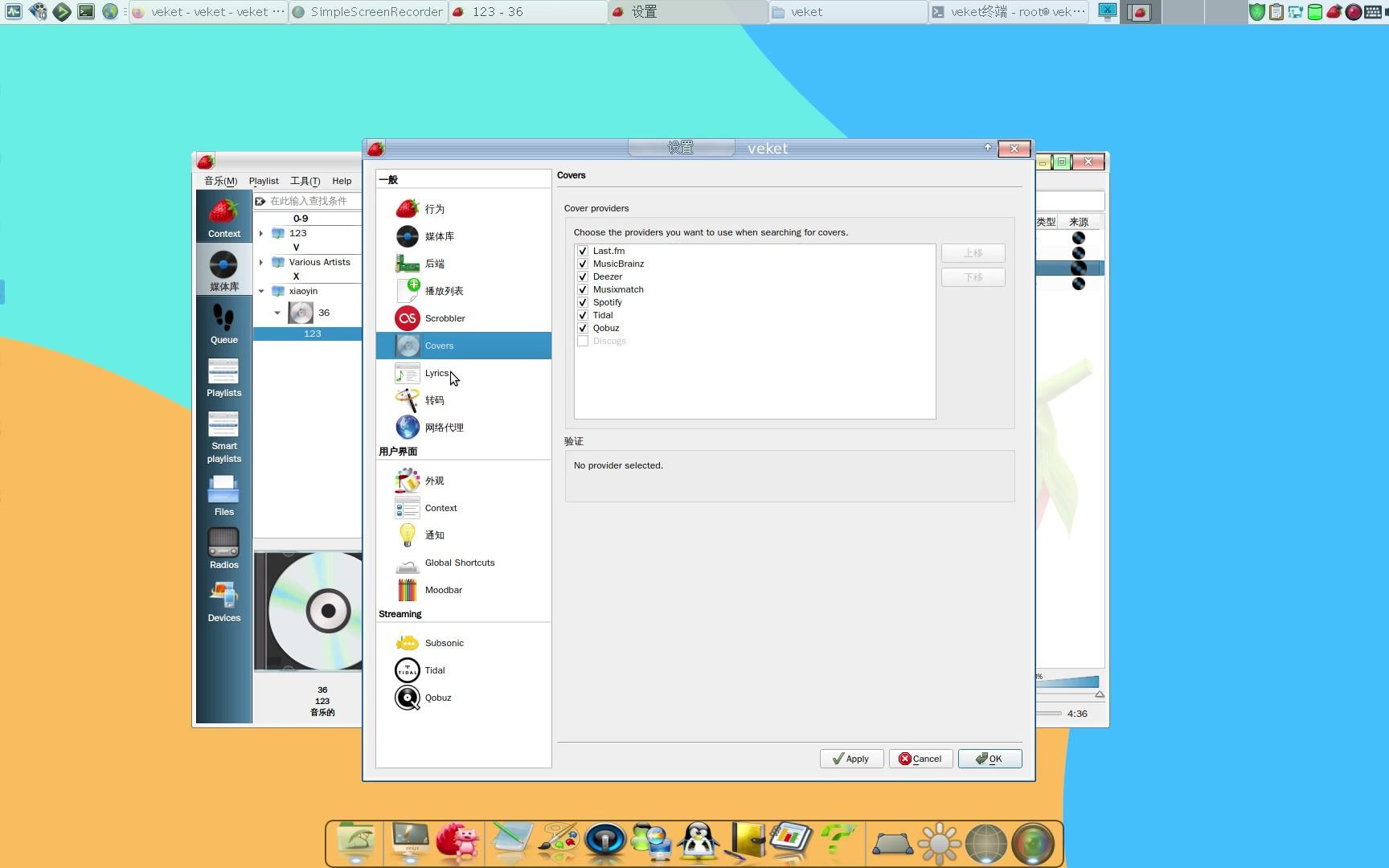
Task: Open the Help menu
Action: click(x=342, y=181)
